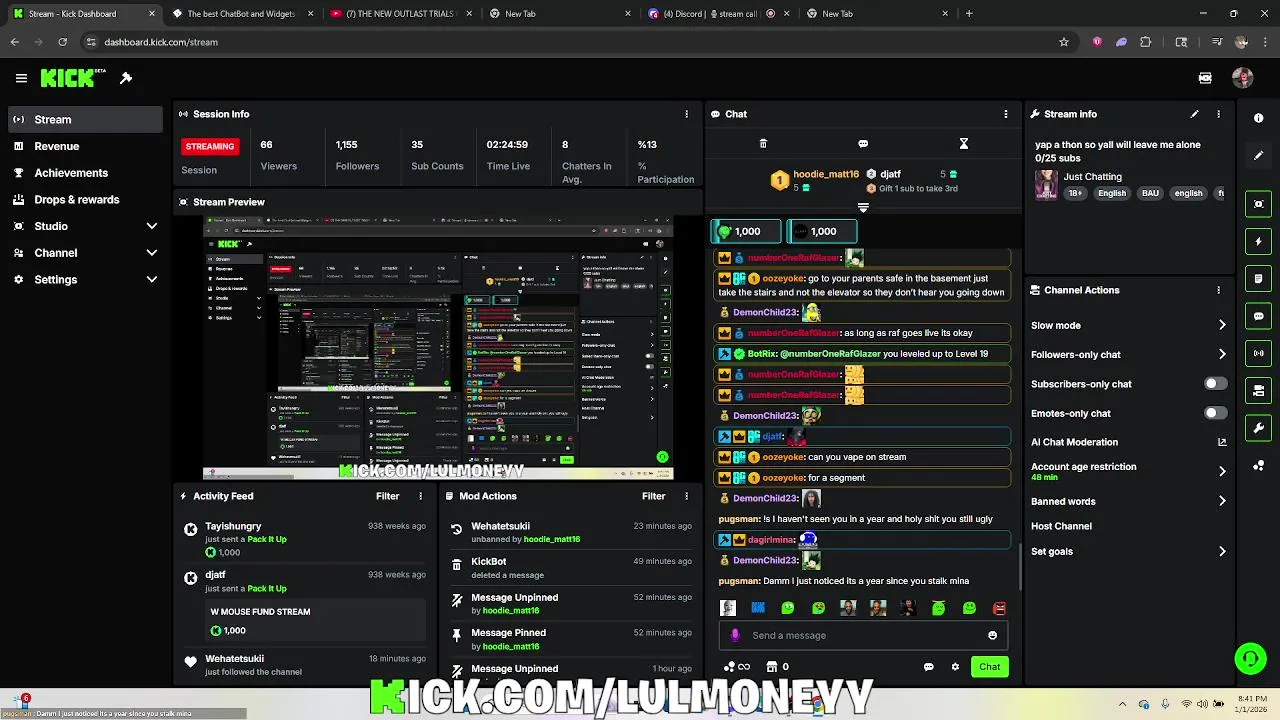Click the Filter button in Mod Actions
The height and width of the screenshot is (720, 1280).
[653, 496]
